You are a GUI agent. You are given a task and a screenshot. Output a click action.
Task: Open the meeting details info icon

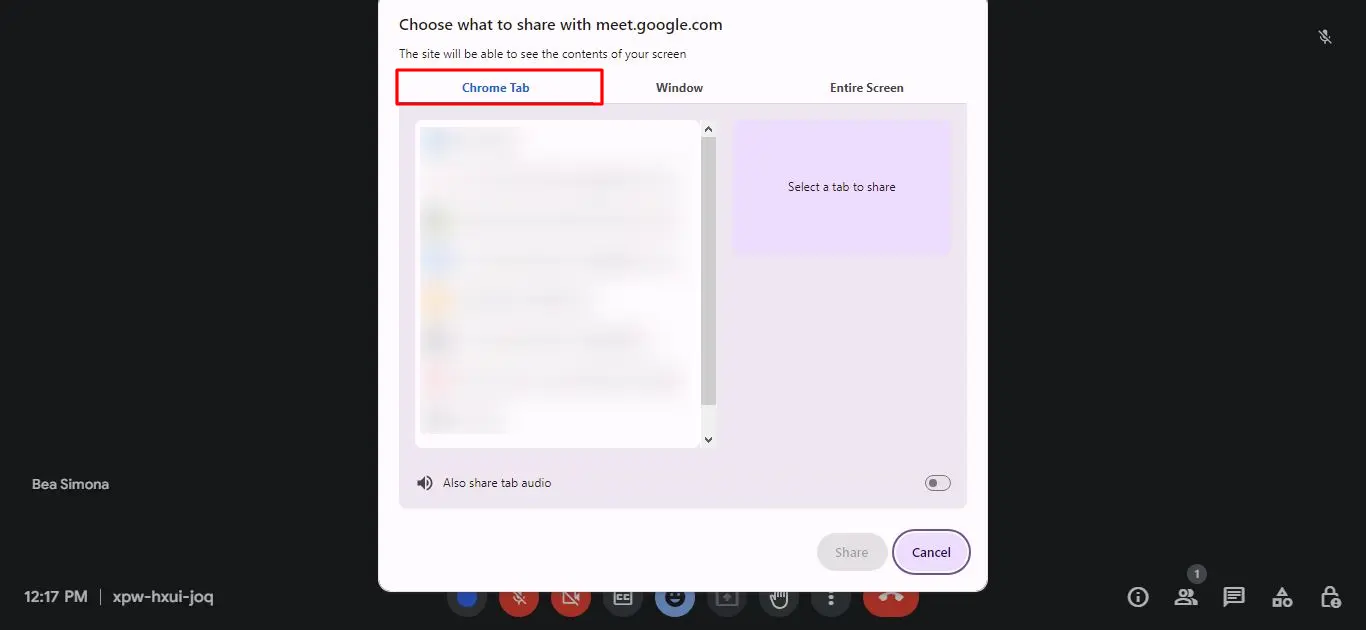[x=1138, y=597]
